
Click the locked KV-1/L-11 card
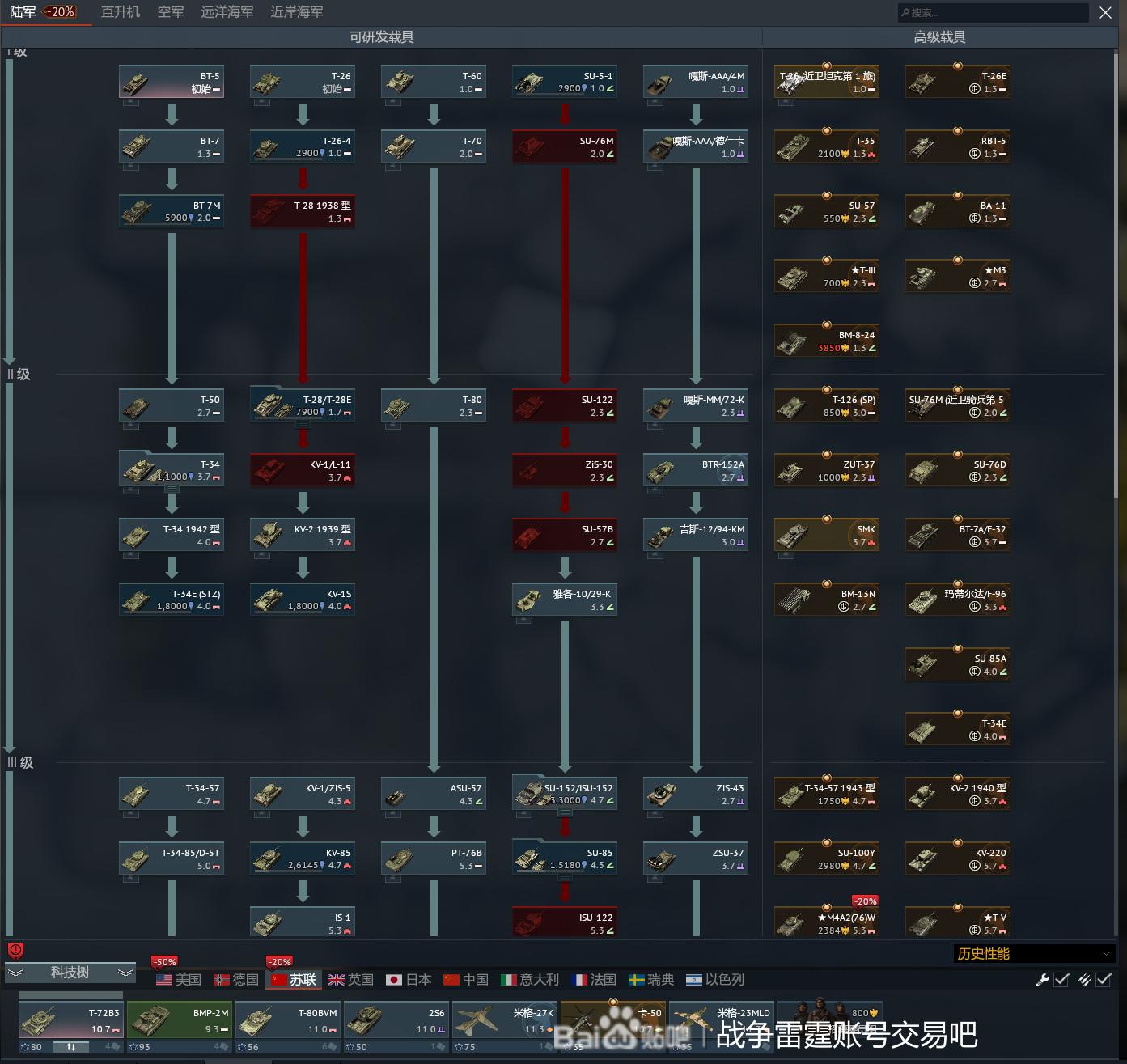pyautogui.click(x=303, y=470)
